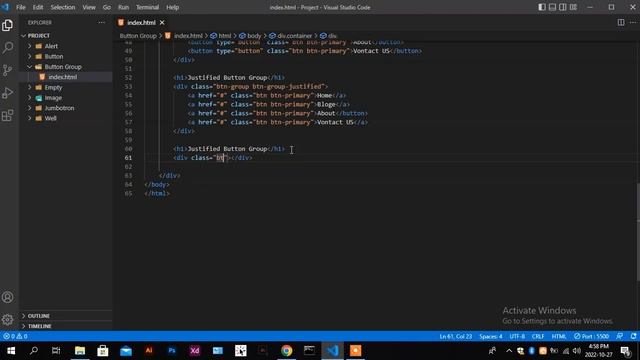Open the Accounts menu icon
This screenshot has height=360, width=640.
click(x=7, y=297)
